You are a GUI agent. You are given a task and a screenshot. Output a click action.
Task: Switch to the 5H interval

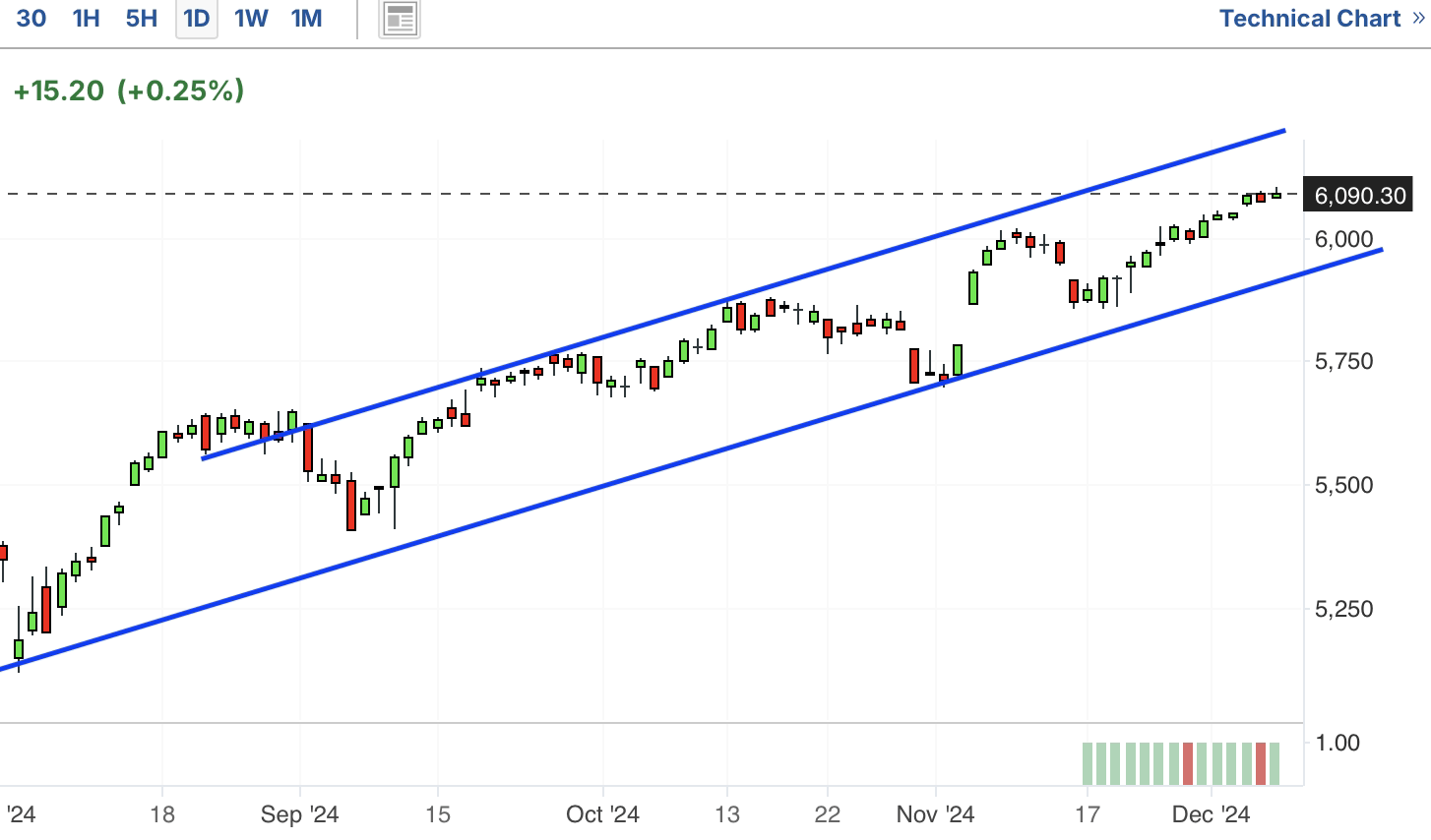click(x=142, y=19)
